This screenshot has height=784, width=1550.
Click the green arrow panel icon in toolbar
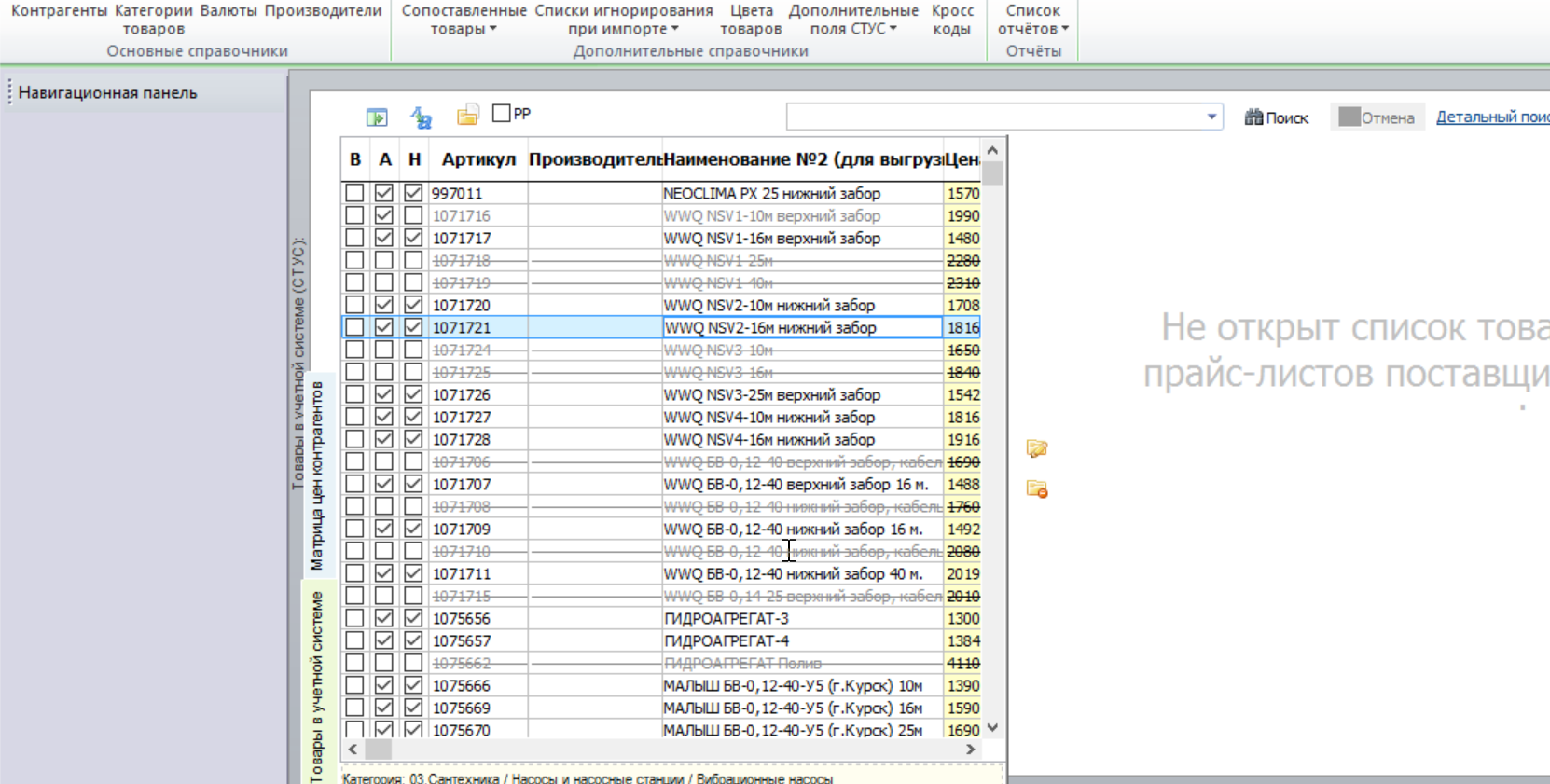click(377, 117)
